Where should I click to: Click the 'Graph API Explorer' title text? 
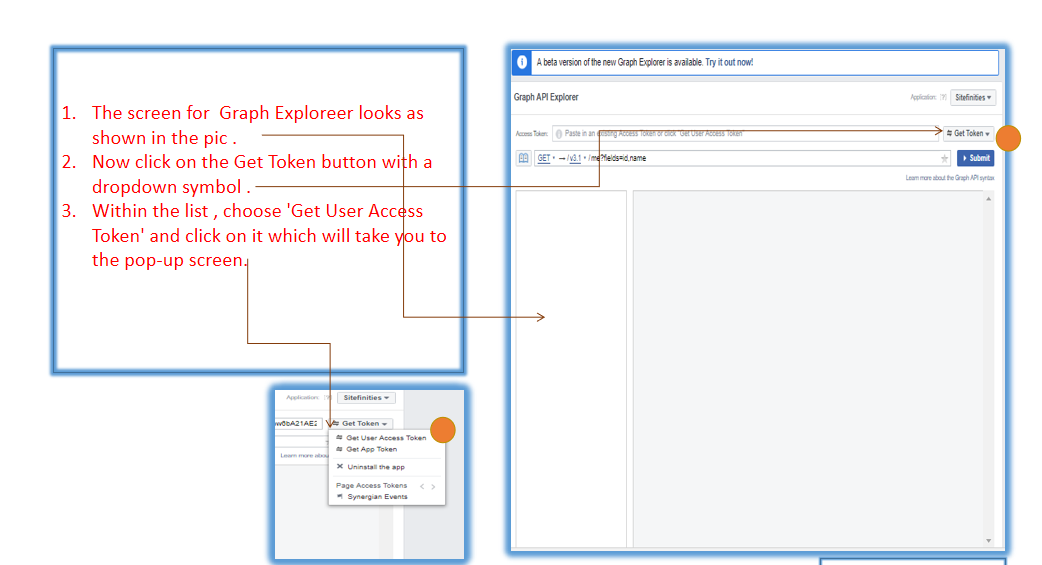point(546,97)
